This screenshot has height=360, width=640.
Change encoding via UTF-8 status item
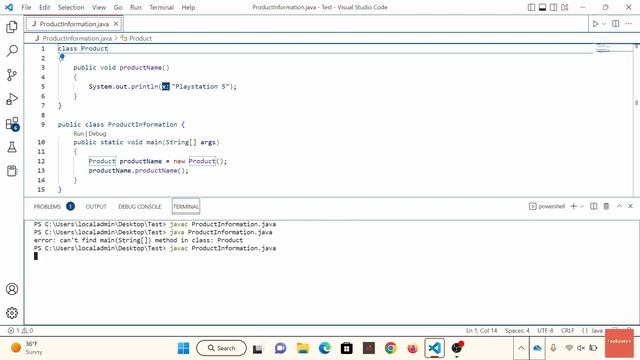tap(545, 331)
